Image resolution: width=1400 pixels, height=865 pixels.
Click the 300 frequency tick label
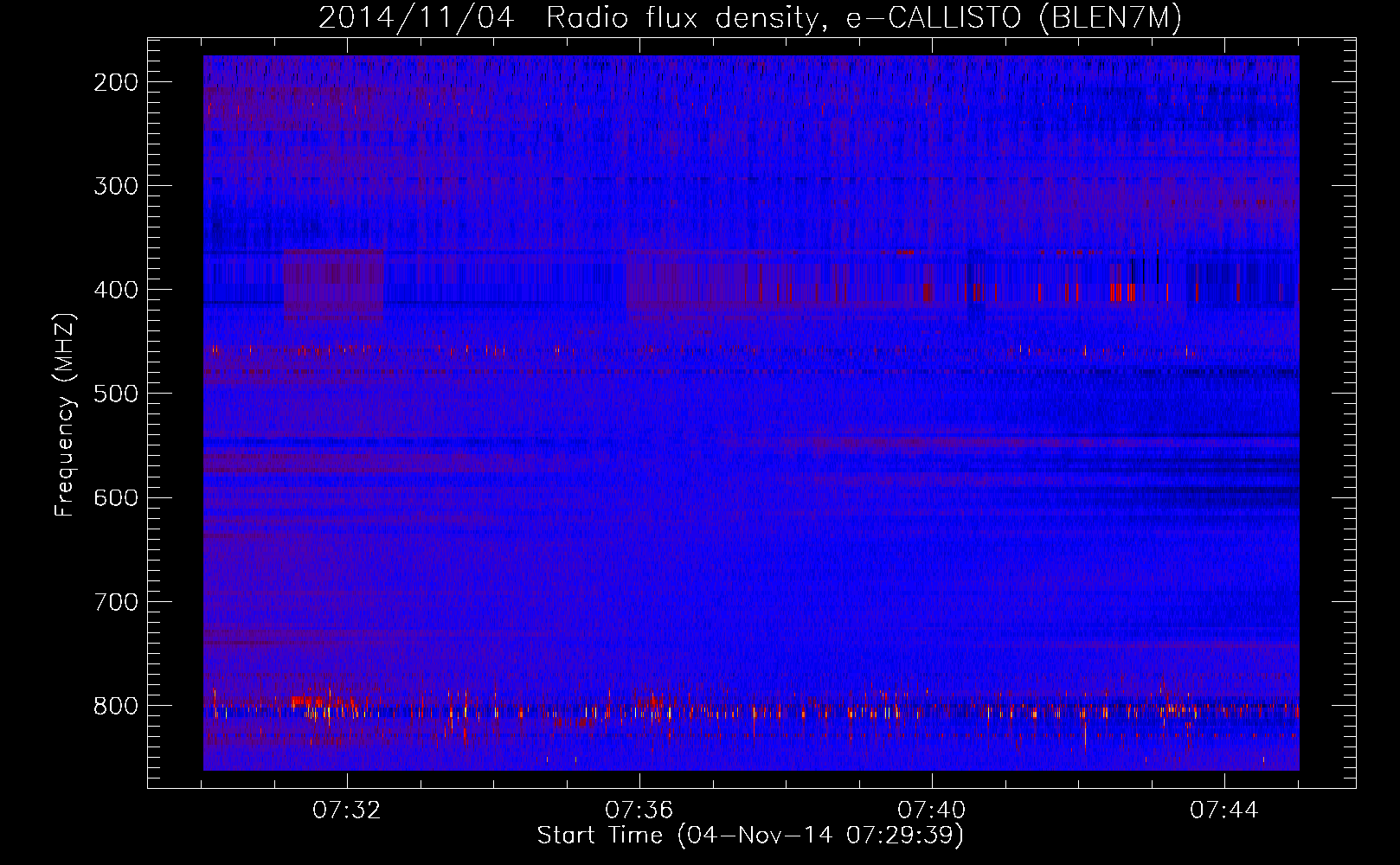(x=115, y=186)
